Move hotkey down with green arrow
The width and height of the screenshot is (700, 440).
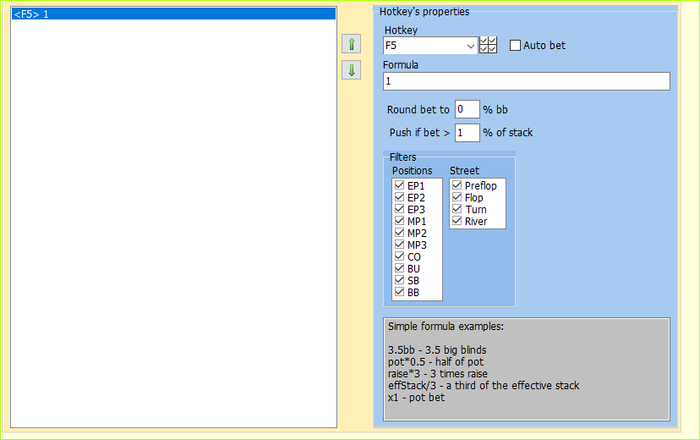tap(351, 70)
